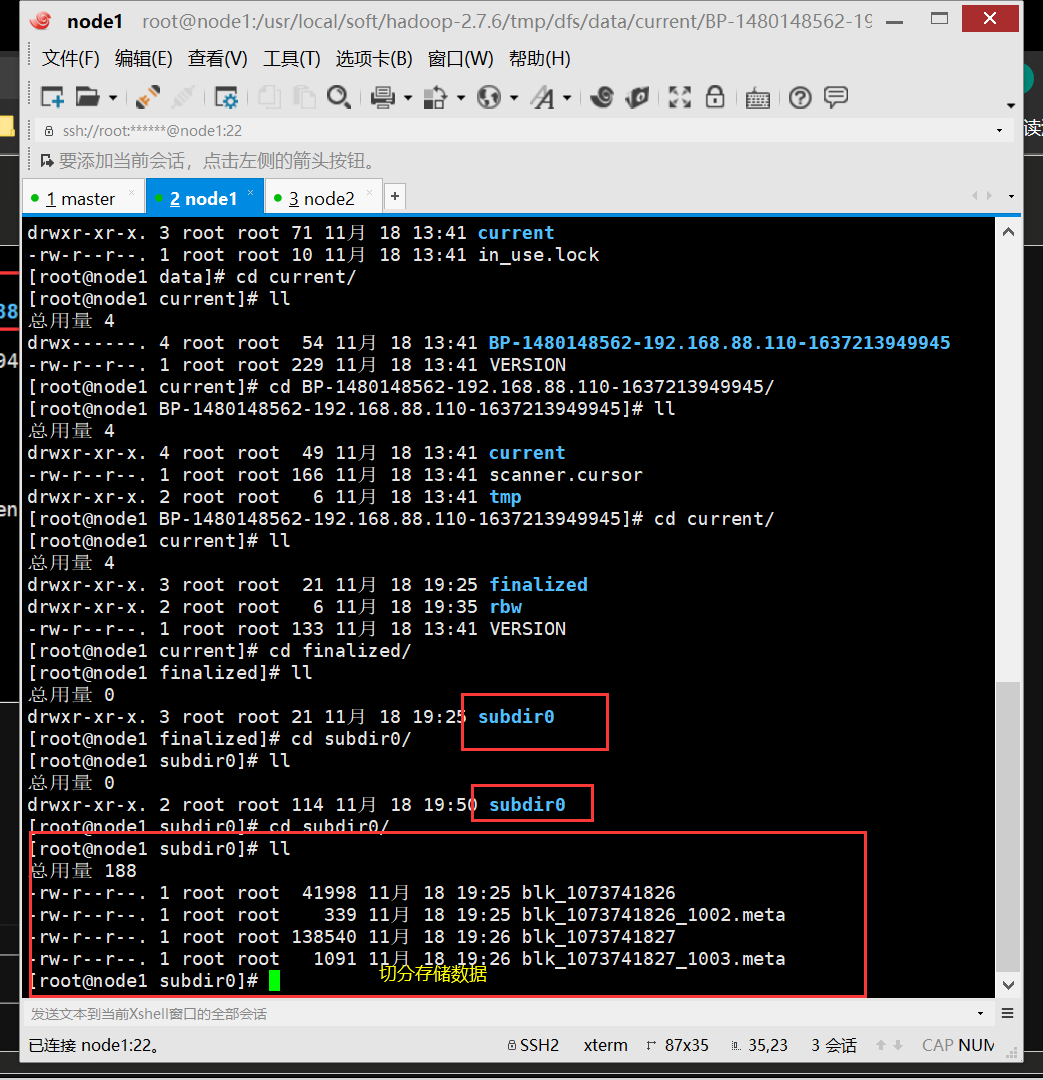Click the SSH2 padlock status icon

point(512,1046)
